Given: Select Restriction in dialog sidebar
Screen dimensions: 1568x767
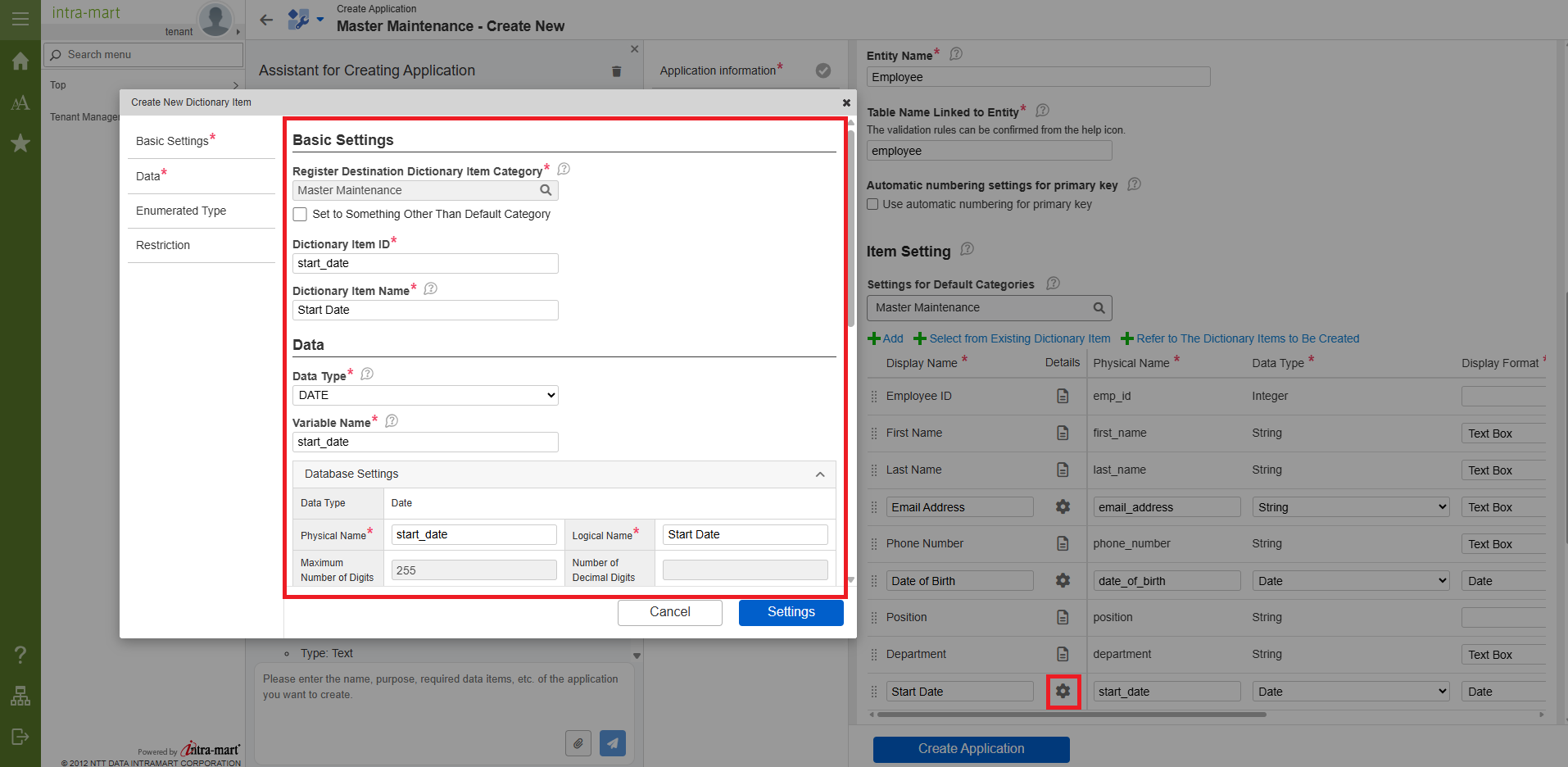Looking at the screenshot, I should click(163, 245).
